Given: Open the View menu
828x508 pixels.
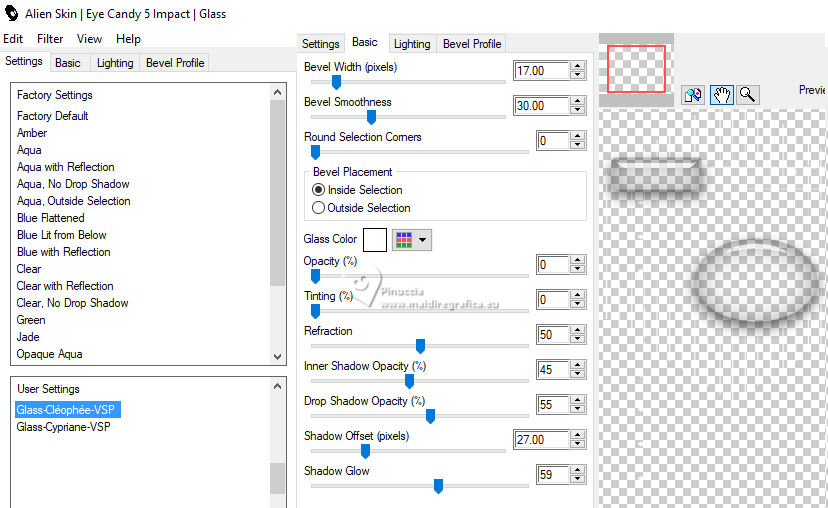Looking at the screenshot, I should pos(89,39).
